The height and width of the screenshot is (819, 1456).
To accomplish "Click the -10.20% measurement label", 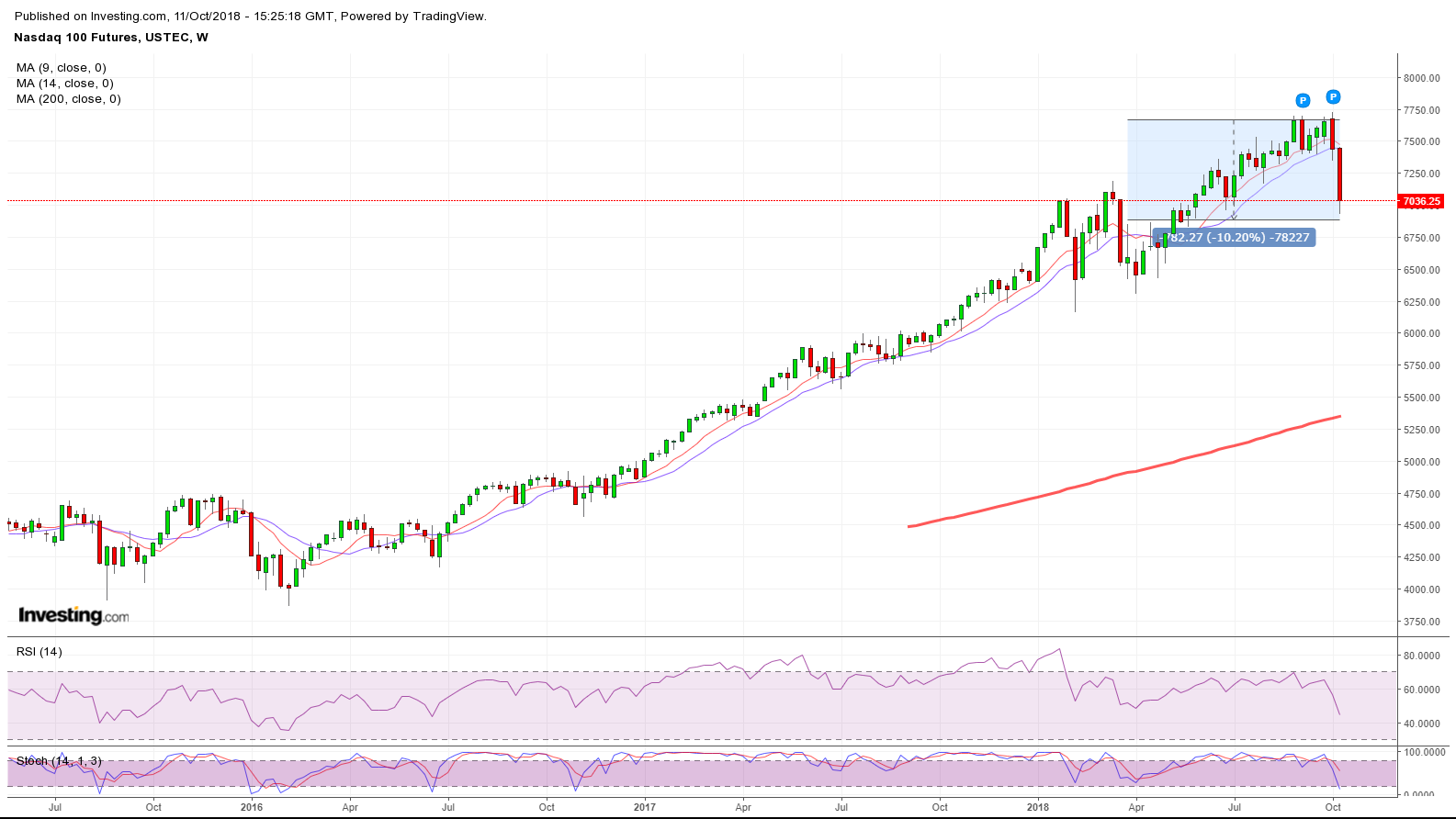I will coord(1233,237).
